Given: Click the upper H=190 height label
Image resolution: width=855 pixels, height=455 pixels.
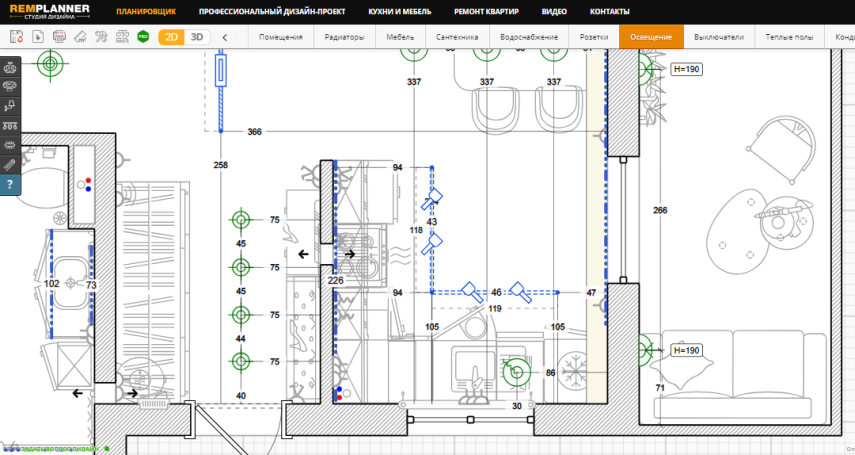Looking at the screenshot, I should 686,69.
